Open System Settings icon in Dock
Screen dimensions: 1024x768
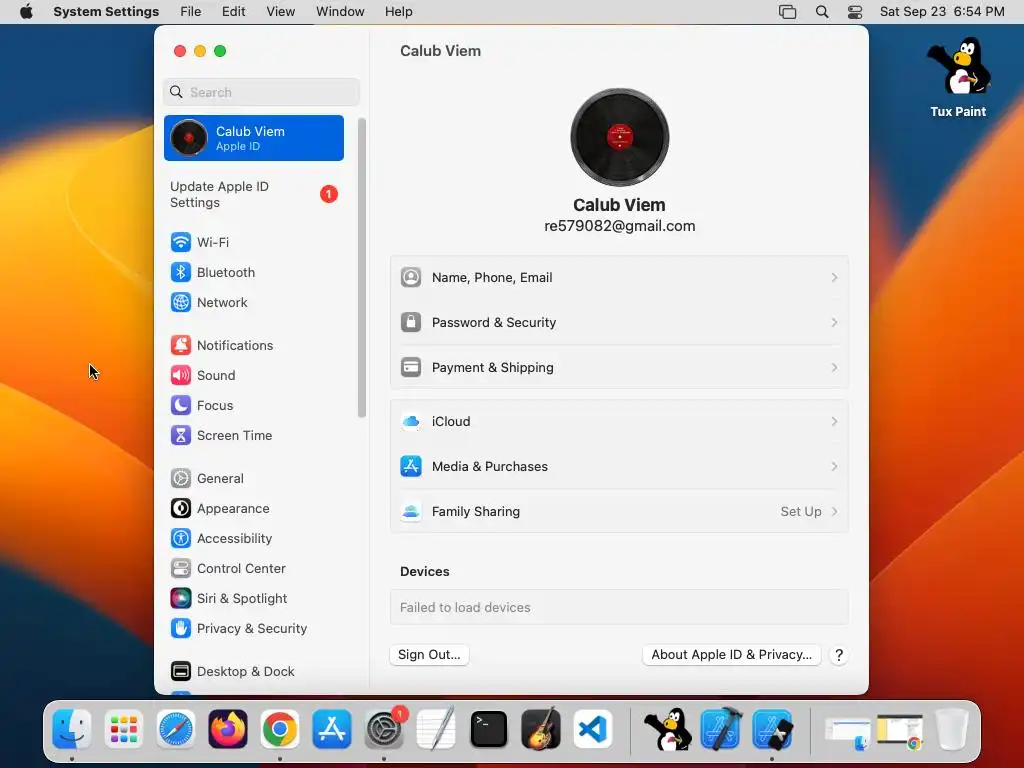point(384,729)
